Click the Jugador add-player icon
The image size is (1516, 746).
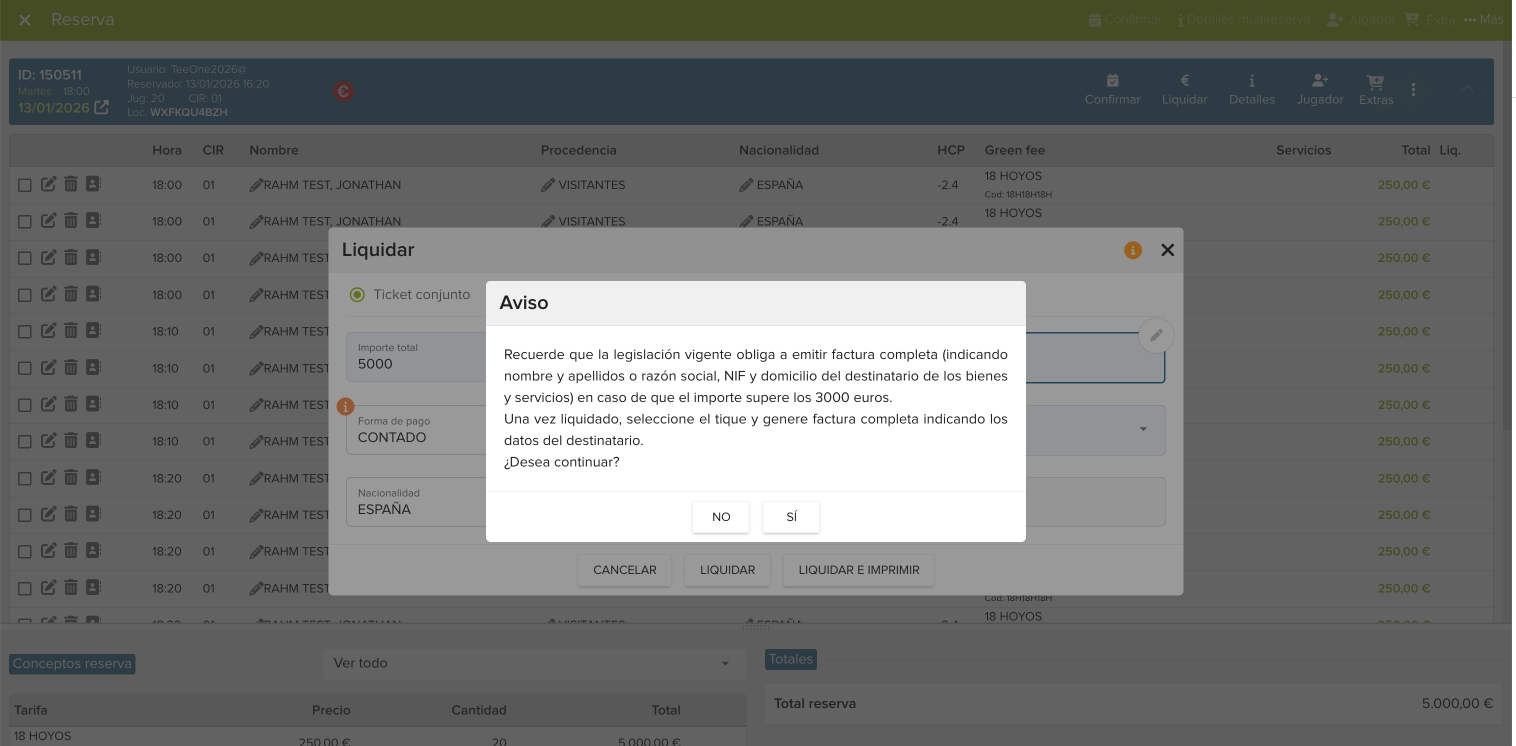tap(1319, 81)
